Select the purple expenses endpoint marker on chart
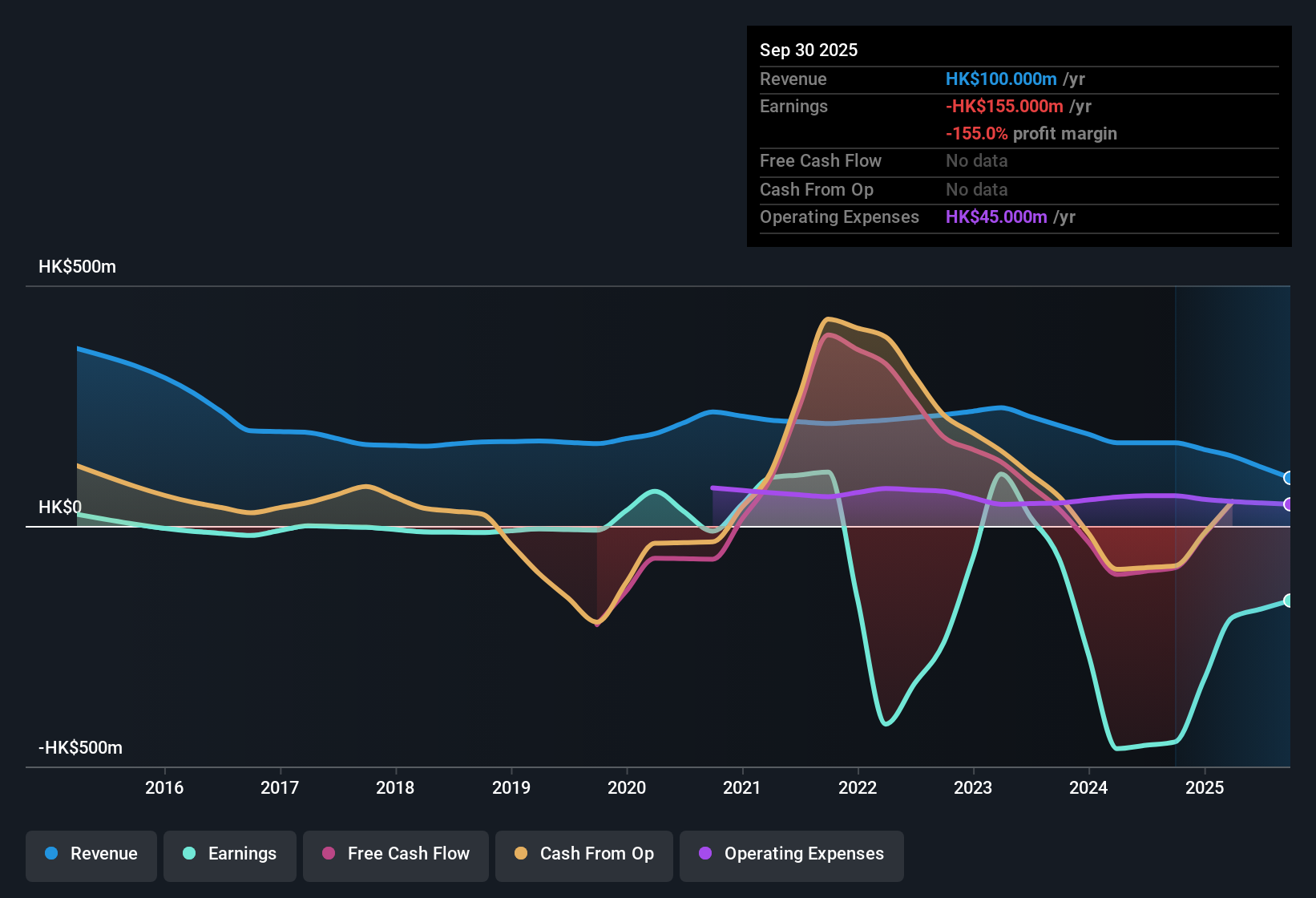The image size is (1316, 898). [x=1289, y=505]
